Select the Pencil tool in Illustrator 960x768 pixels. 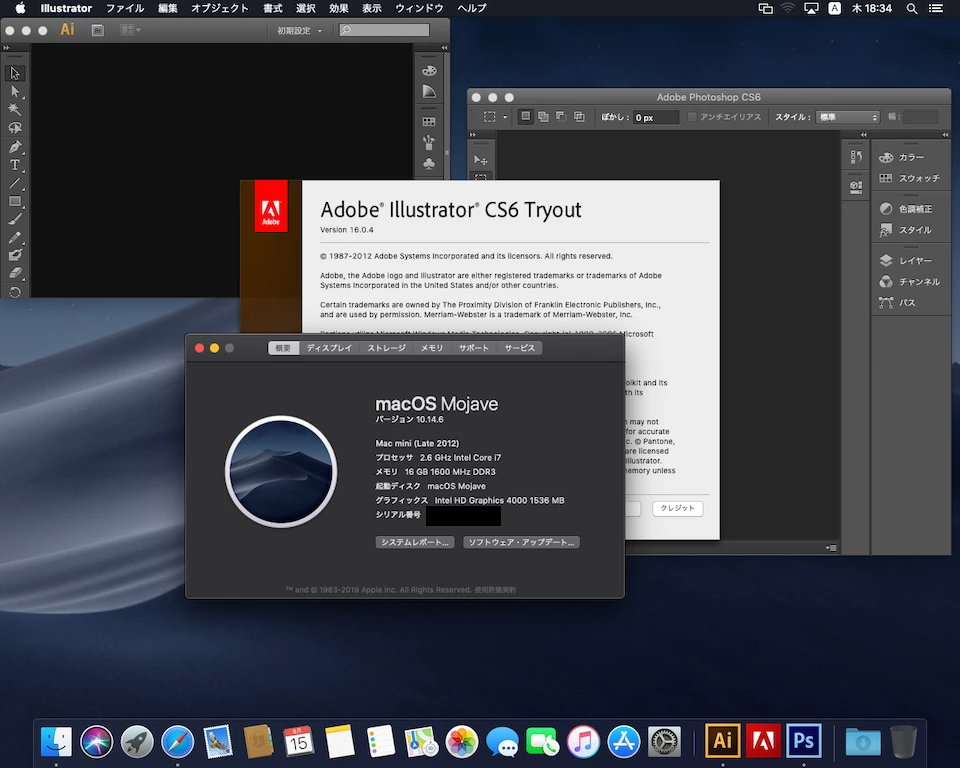[x=15, y=237]
